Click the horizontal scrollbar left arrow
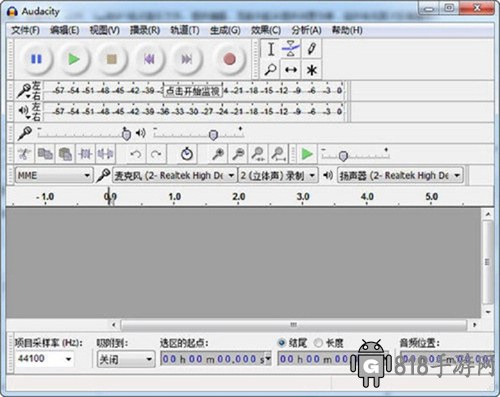 click(114, 324)
